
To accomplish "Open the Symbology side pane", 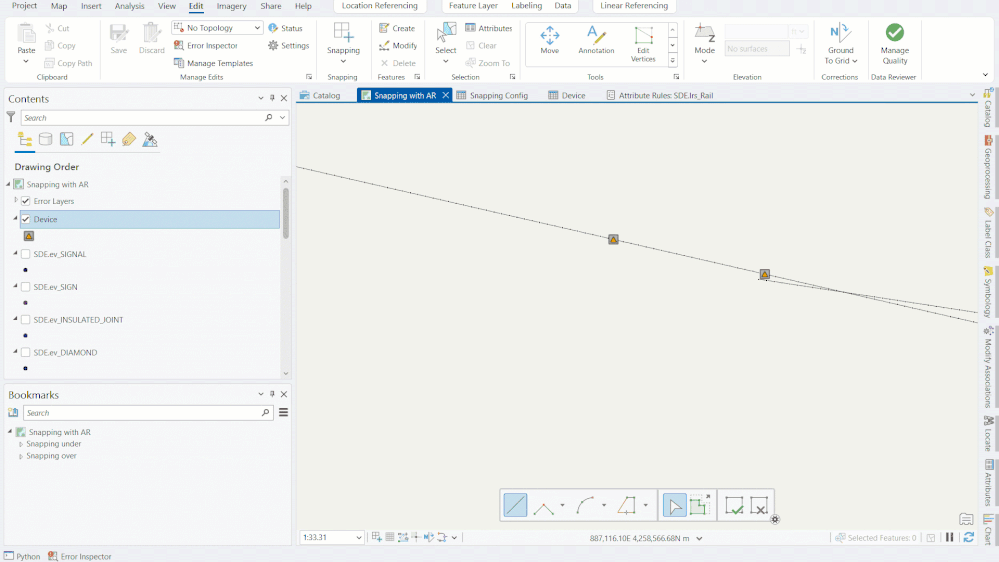I will [988, 290].
